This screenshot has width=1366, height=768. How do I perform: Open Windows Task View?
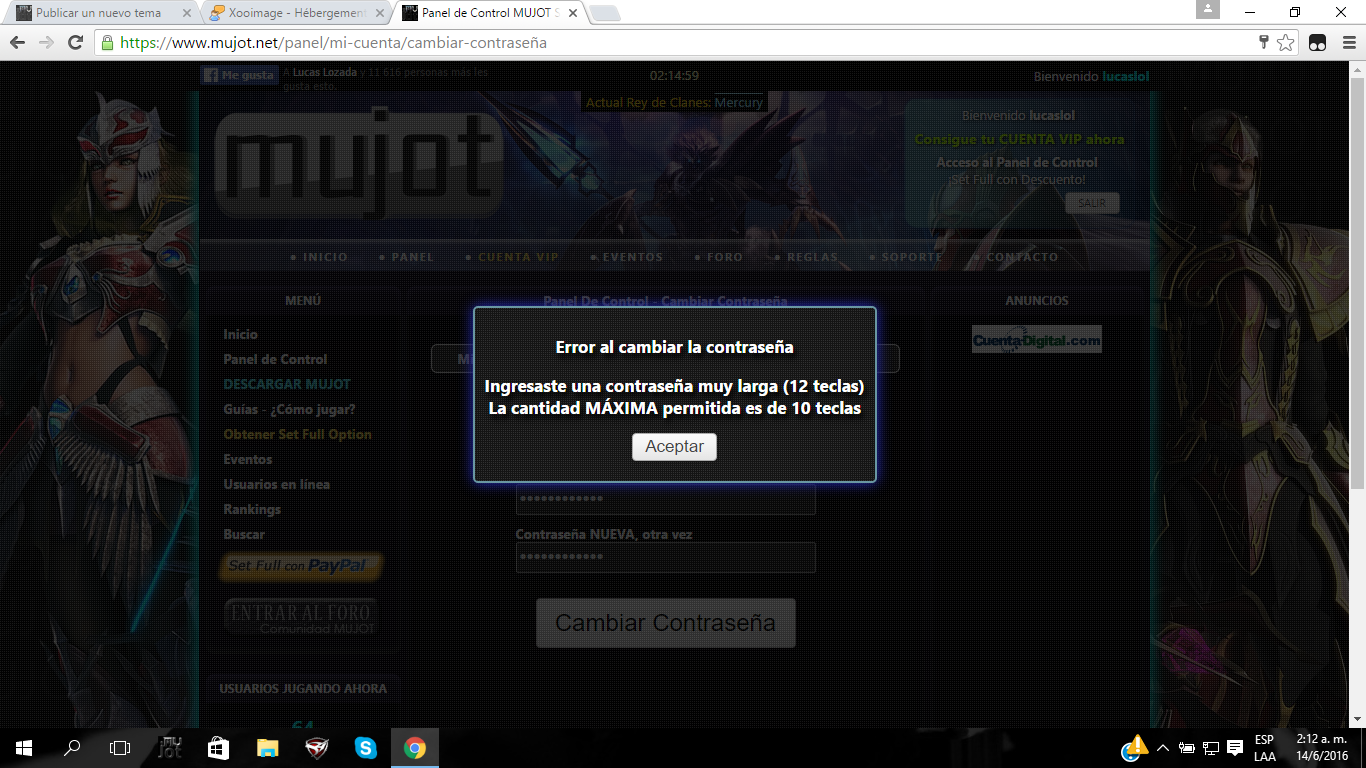(x=120, y=748)
